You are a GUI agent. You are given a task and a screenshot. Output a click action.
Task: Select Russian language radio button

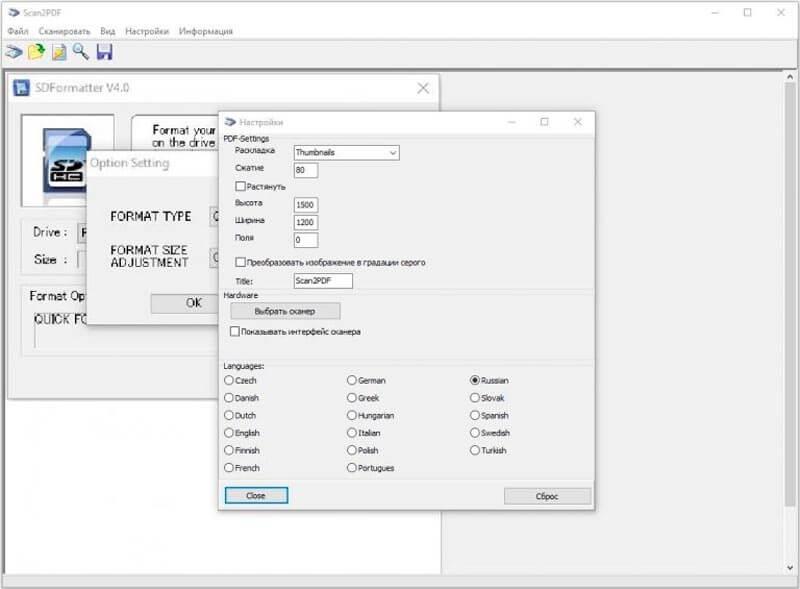click(475, 380)
